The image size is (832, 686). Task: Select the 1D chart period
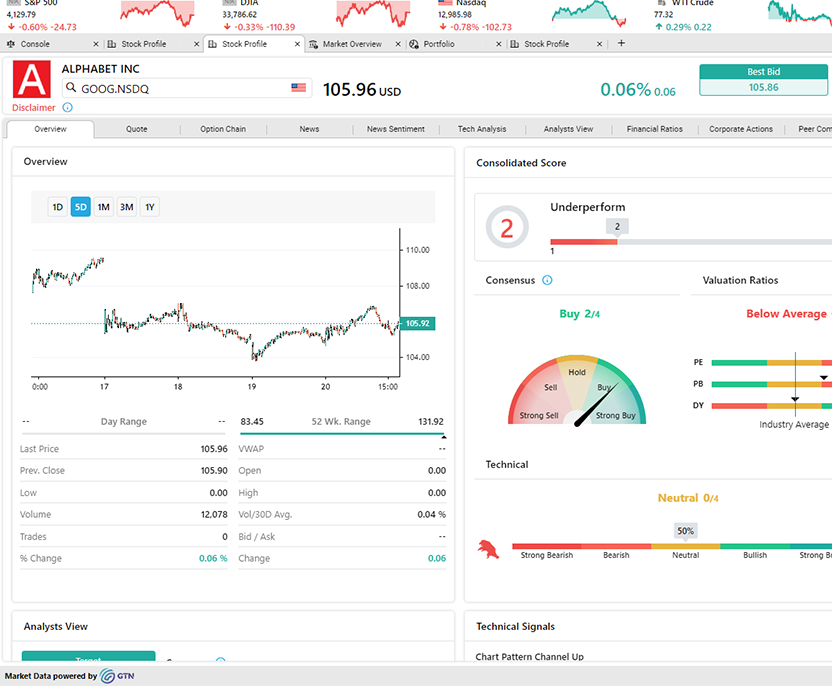tap(58, 207)
